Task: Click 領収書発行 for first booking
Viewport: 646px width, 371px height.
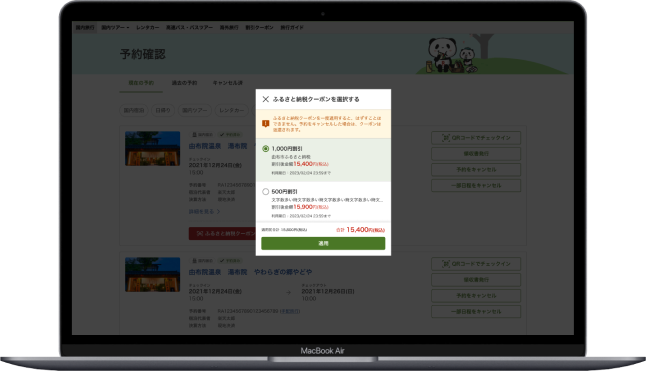Action: click(x=476, y=154)
